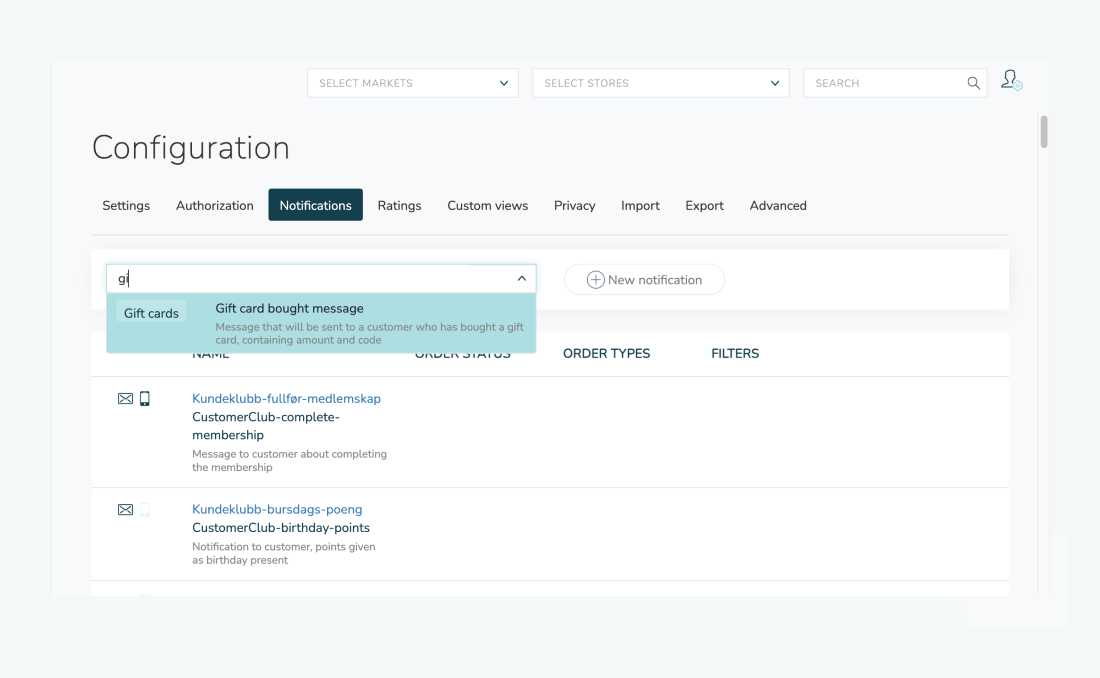Go to the Advanced tab

click(x=778, y=206)
